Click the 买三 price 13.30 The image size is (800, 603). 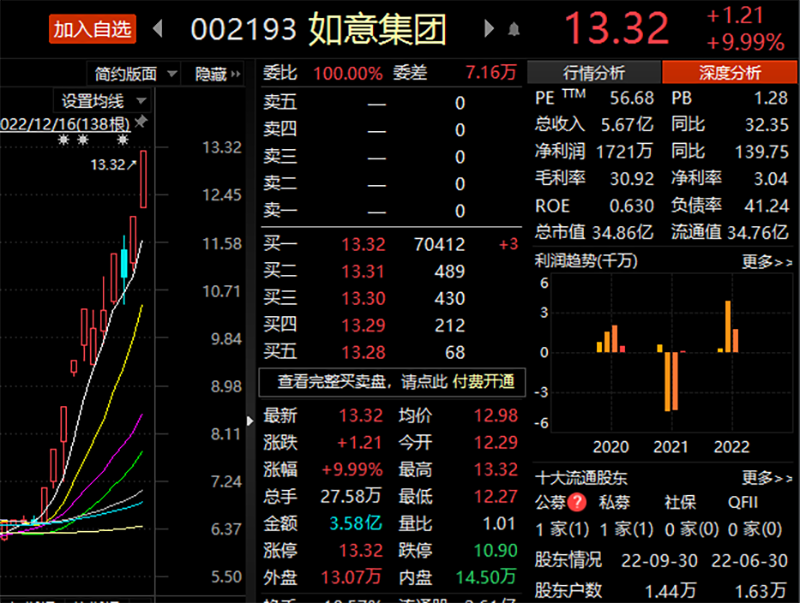coord(363,298)
